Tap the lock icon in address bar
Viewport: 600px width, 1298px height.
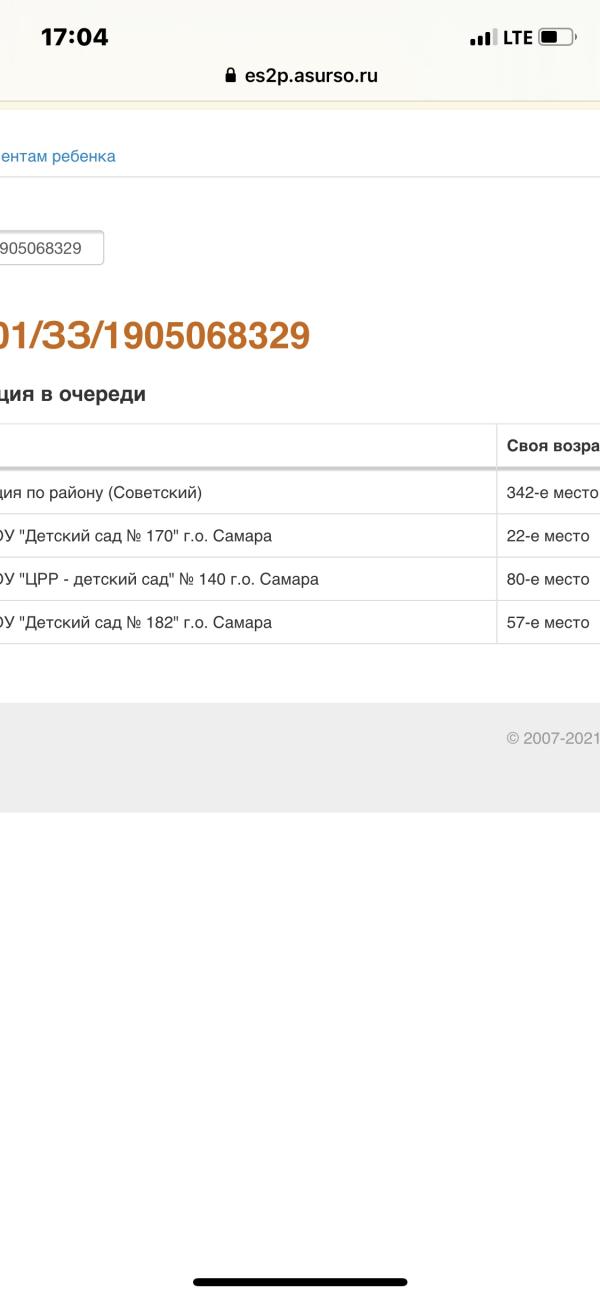coord(231,75)
